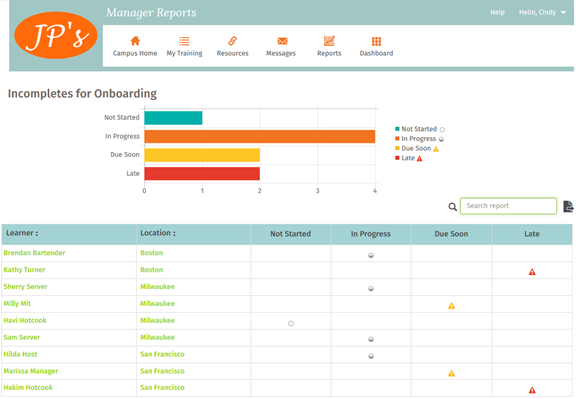
Task: Click Havi Hotcook's Not Started circle
Action: (291, 323)
